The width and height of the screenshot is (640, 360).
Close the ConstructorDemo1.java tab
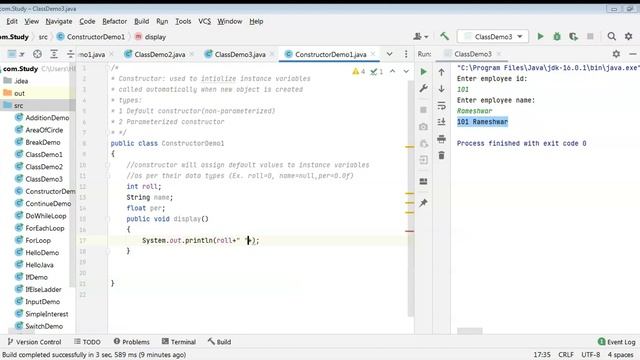pos(373,54)
